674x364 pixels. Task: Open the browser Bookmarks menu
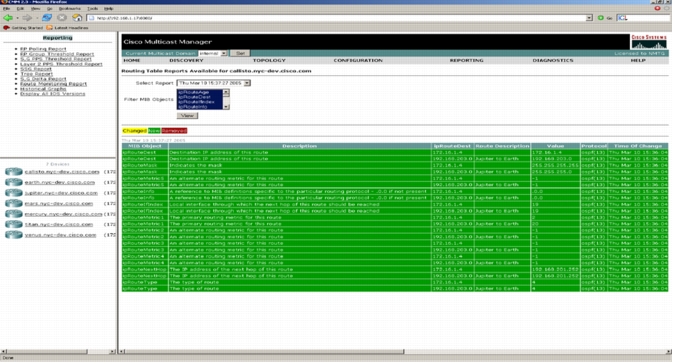point(70,8)
